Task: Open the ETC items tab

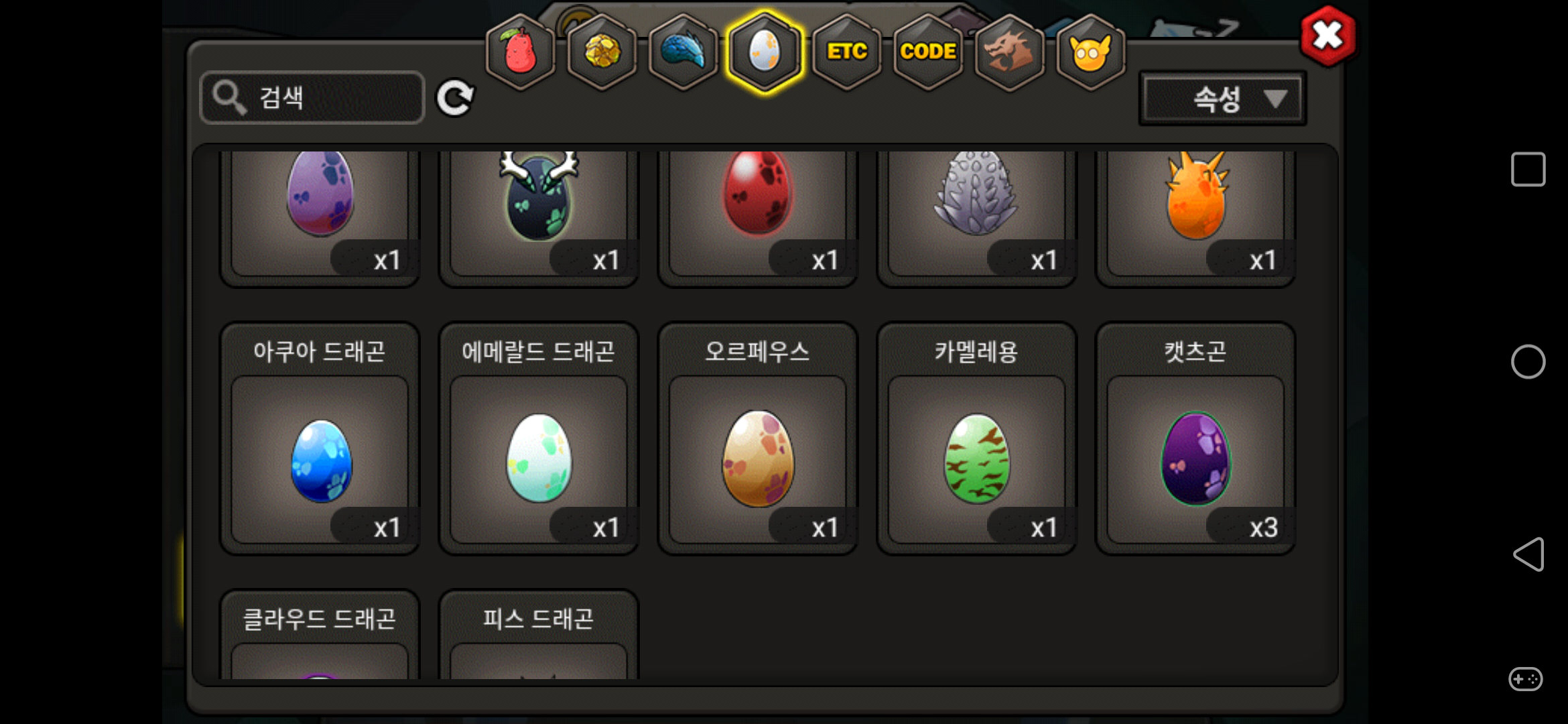Action: [846, 52]
